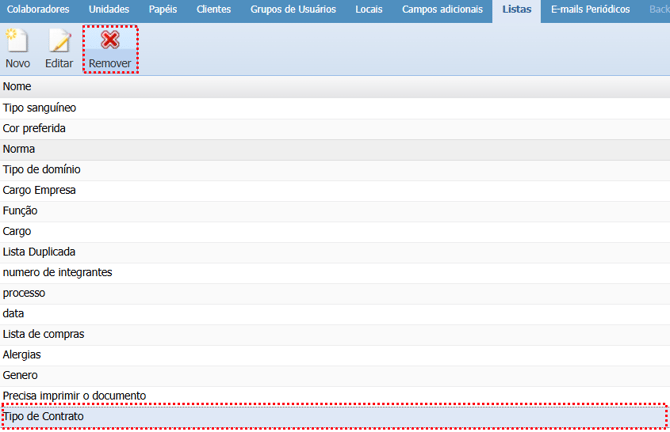The width and height of the screenshot is (670, 432).
Task: Click the Remover red X icon
Action: click(110, 42)
